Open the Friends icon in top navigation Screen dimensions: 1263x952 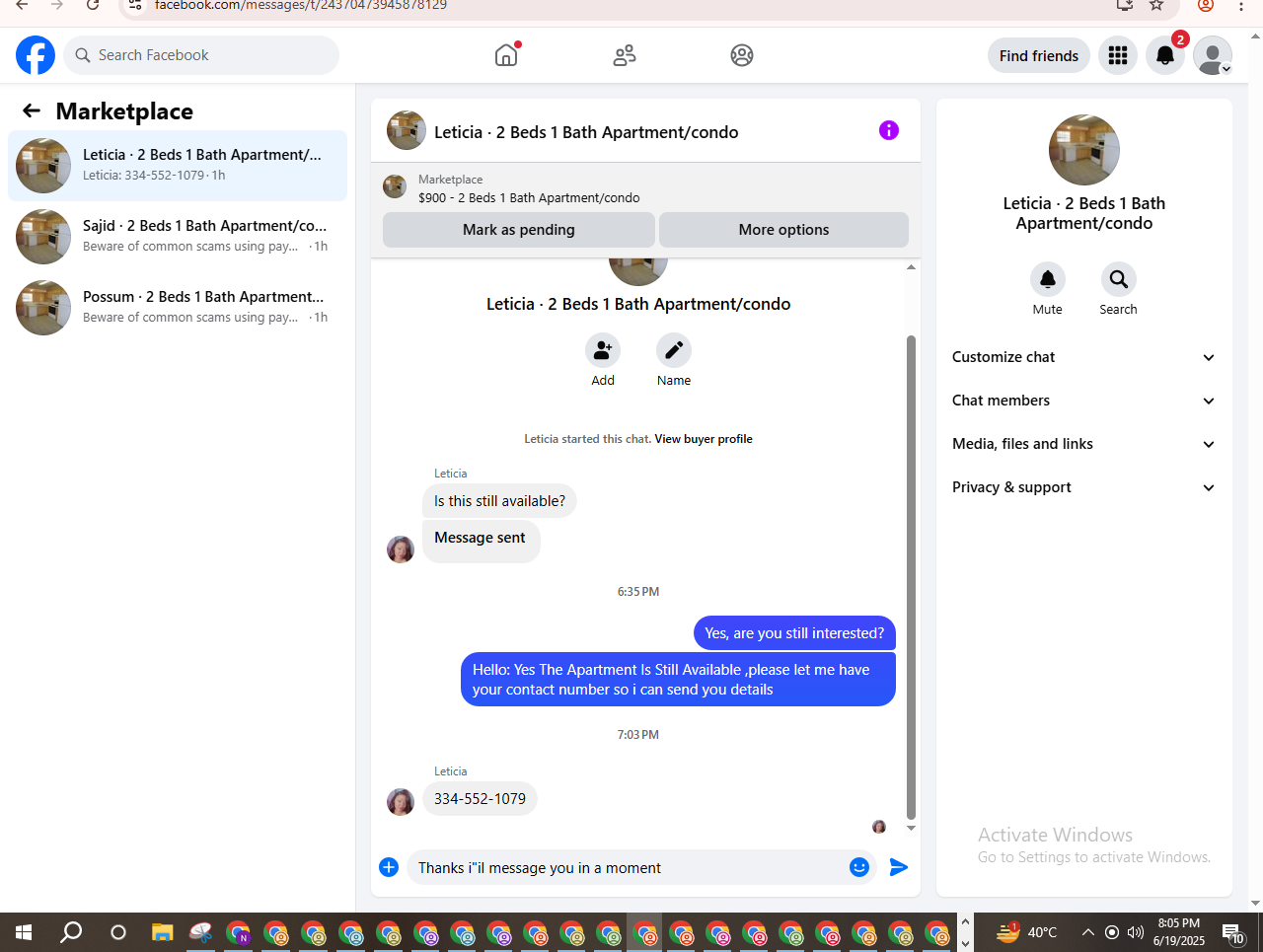625,55
